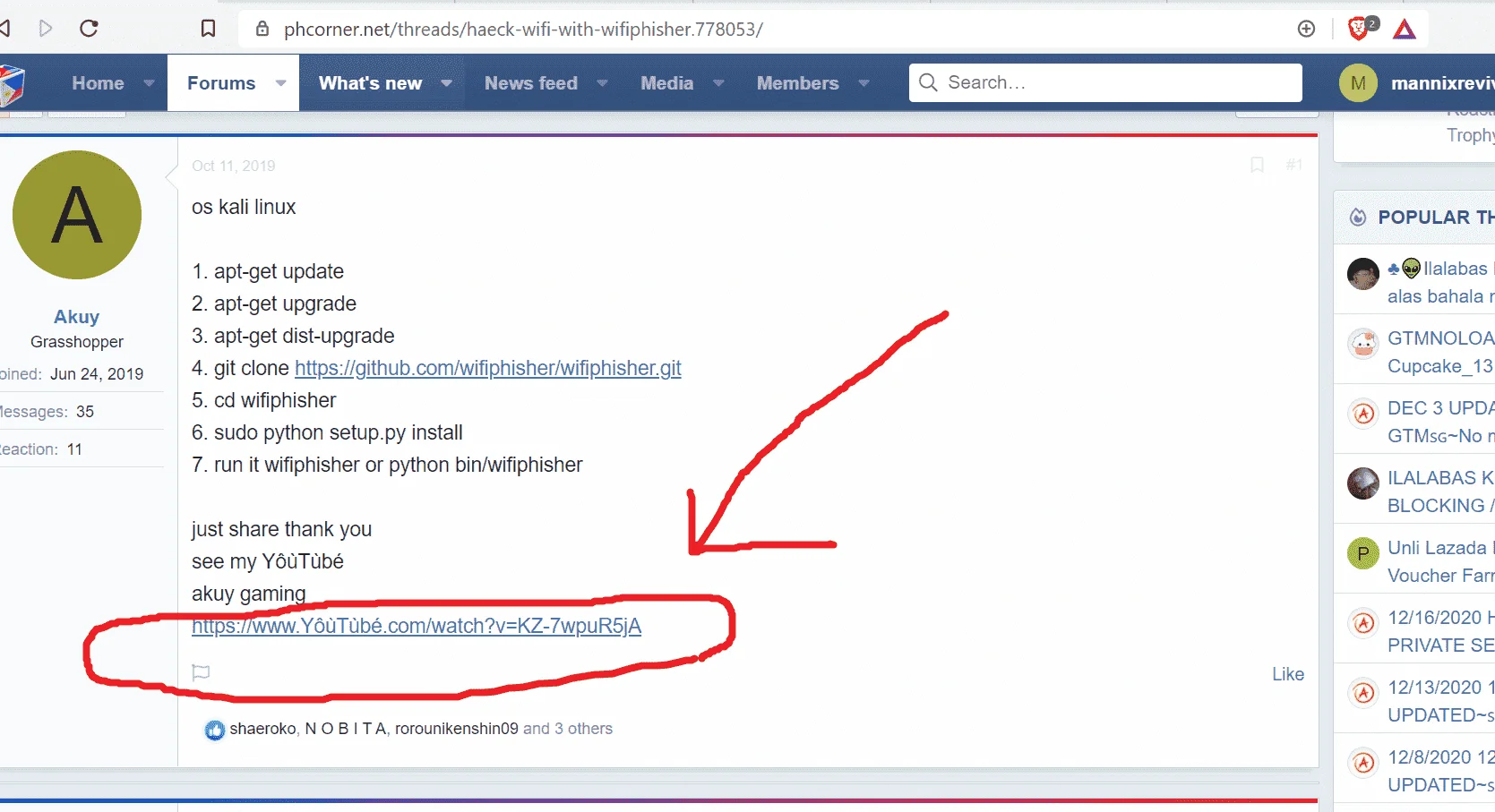
Task: Click shaeroko in the reactions list
Action: [x=263, y=729]
